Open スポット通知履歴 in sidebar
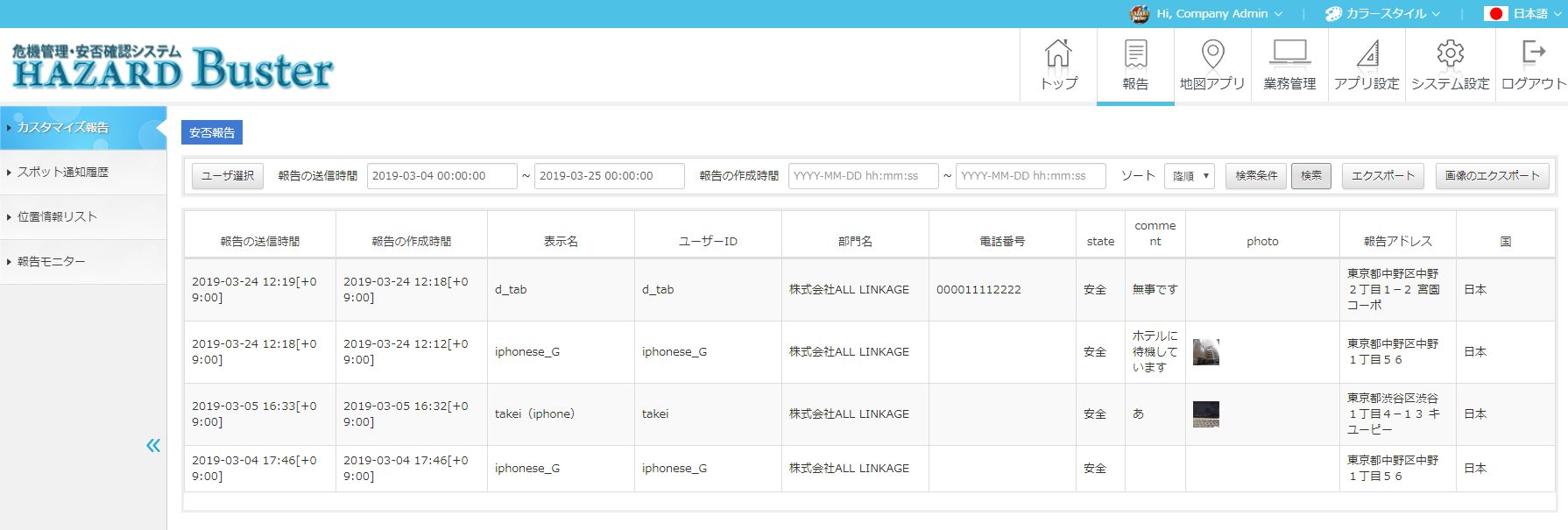This screenshot has width=1568, height=530. pyautogui.click(x=63, y=173)
